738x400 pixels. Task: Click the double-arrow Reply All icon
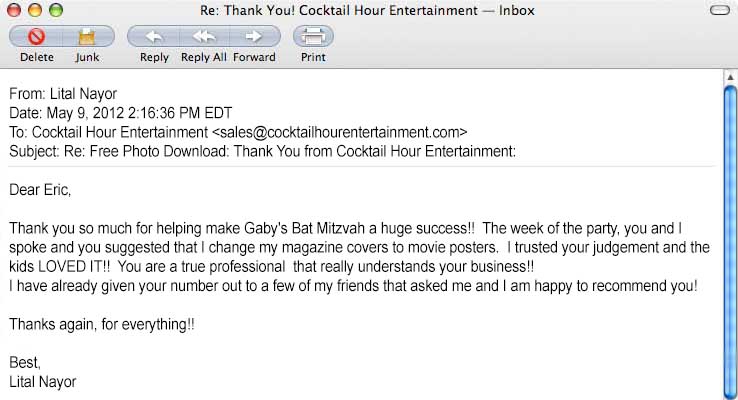pos(204,37)
